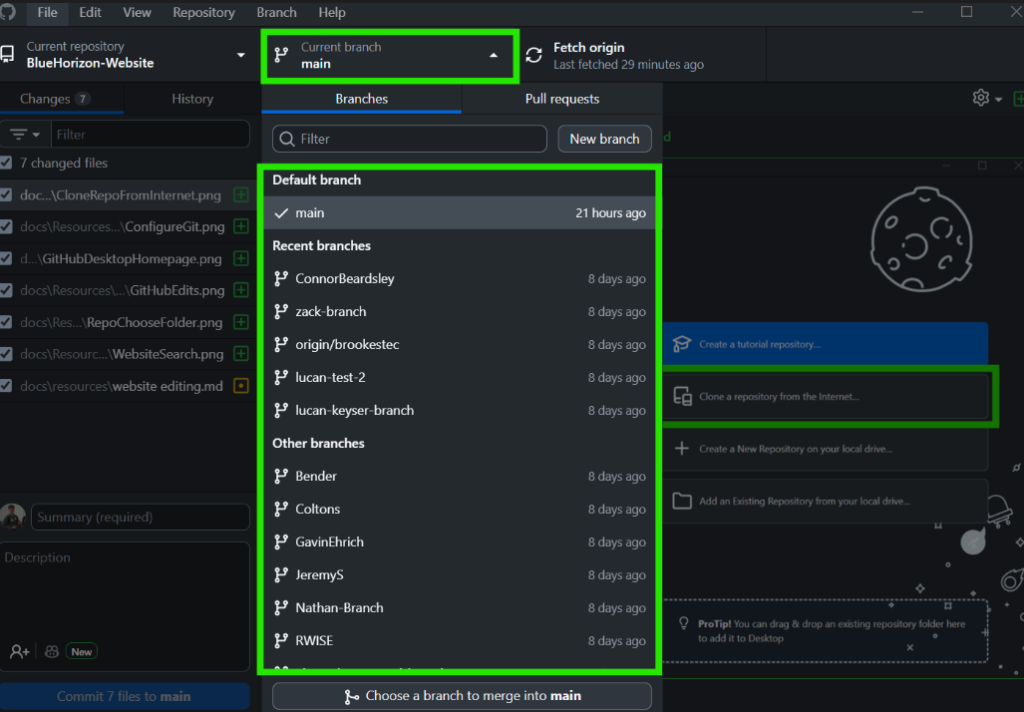Click the added status icon for ConfigureGit.png
Image resolution: width=1024 pixels, height=712 pixels.
241,226
